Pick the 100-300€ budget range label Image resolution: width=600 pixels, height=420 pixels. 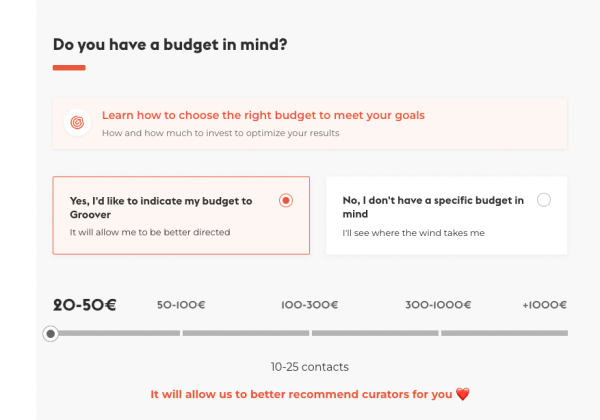tap(309, 305)
